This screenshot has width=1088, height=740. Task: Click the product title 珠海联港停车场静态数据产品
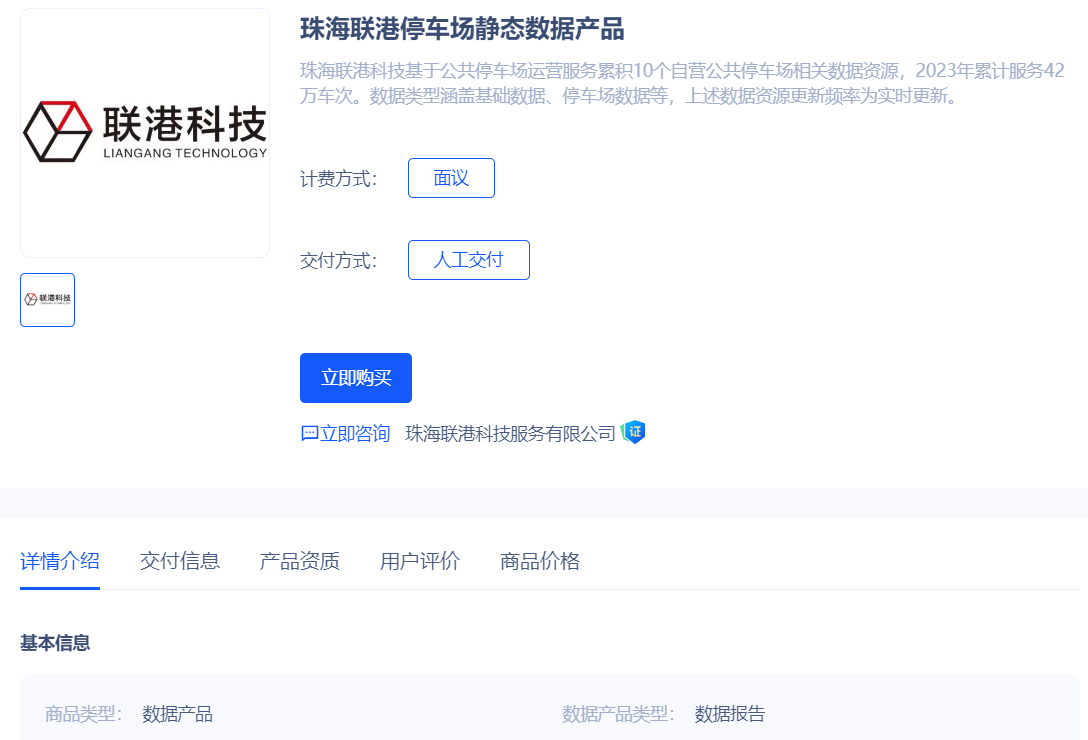[x=462, y=29]
